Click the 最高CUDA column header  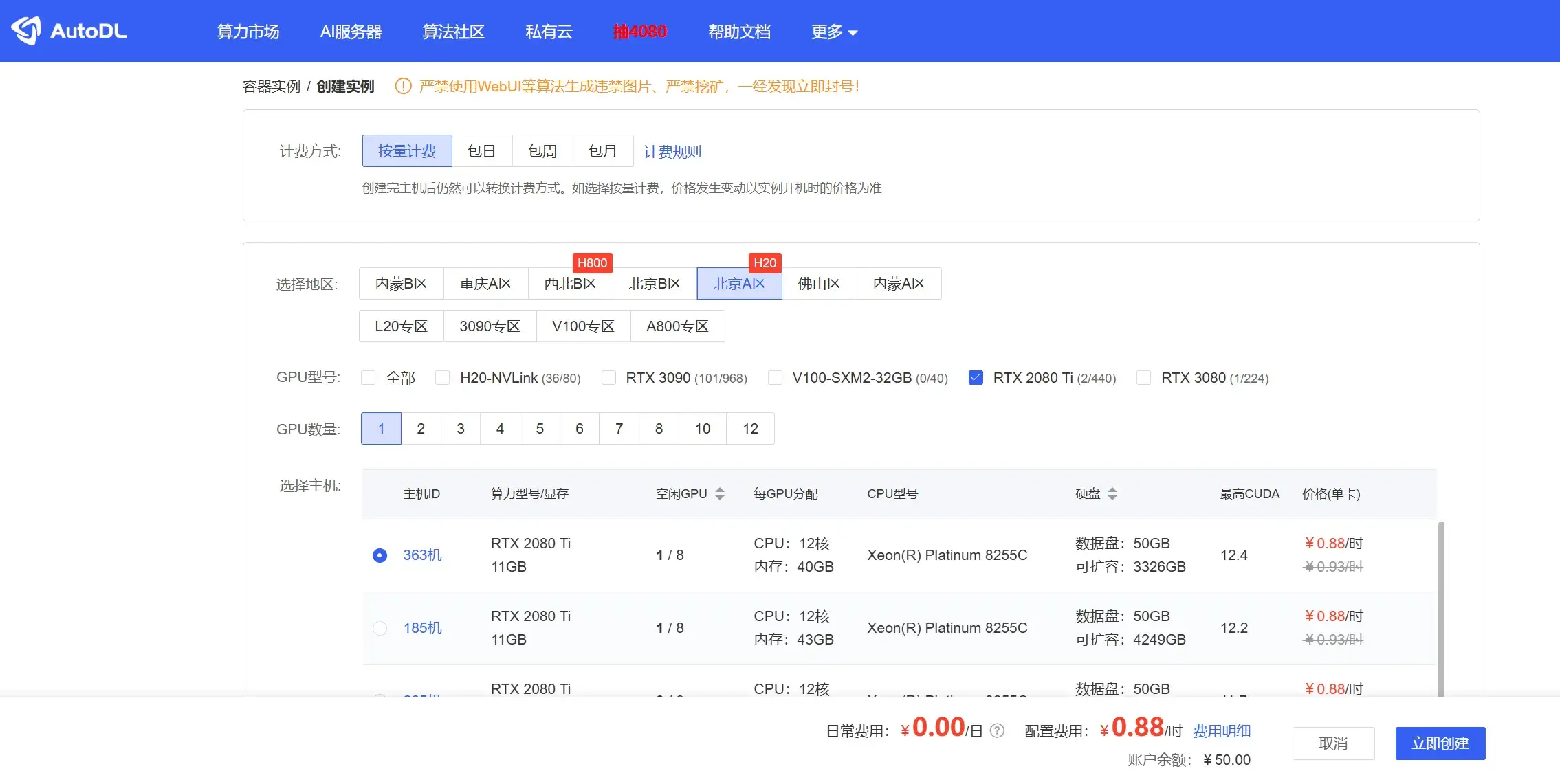[1250, 494]
